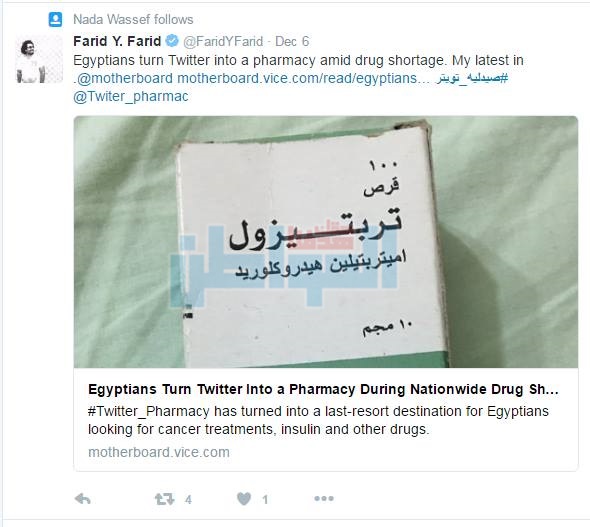The width and height of the screenshot is (590, 527).
Task: Visit the @Twiter_pharmac mention
Action: [x=131, y=97]
